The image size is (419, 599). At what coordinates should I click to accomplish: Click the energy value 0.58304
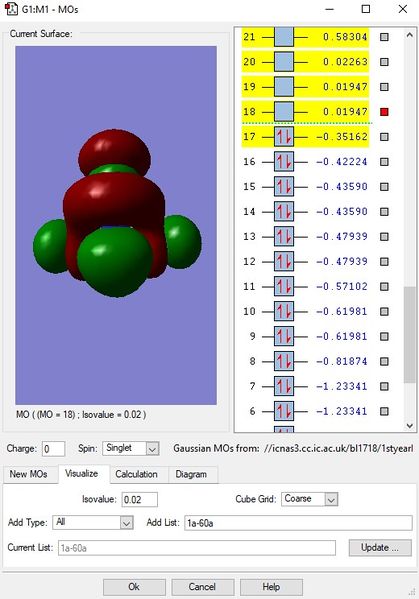coord(345,37)
